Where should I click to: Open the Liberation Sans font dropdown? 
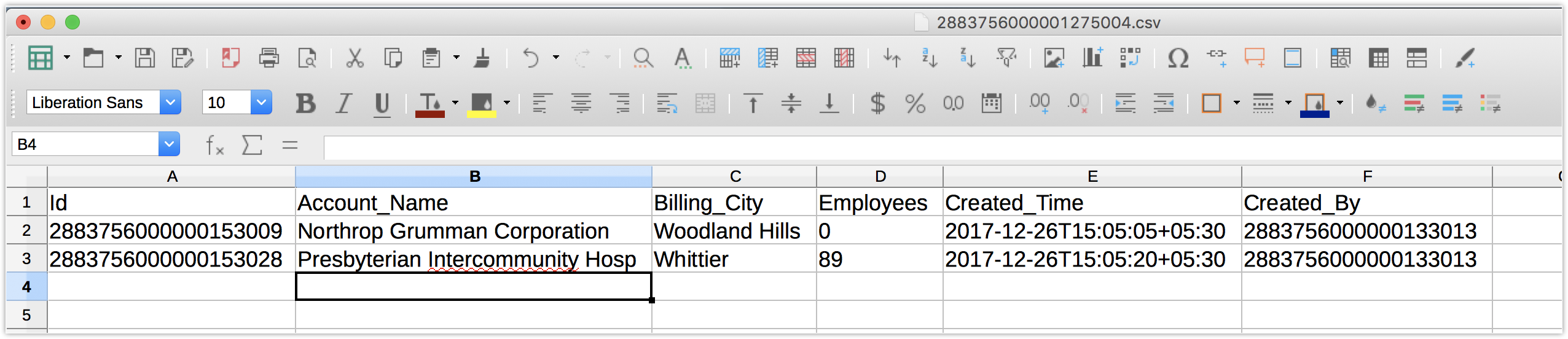[170, 102]
